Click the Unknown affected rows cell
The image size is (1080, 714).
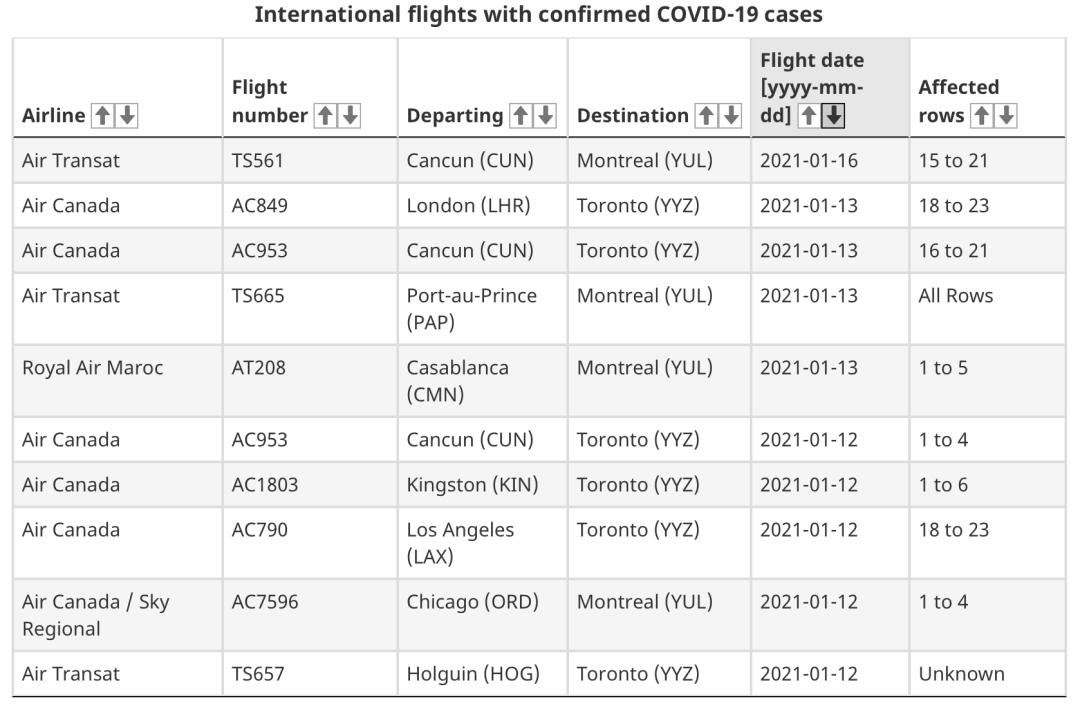click(988, 673)
